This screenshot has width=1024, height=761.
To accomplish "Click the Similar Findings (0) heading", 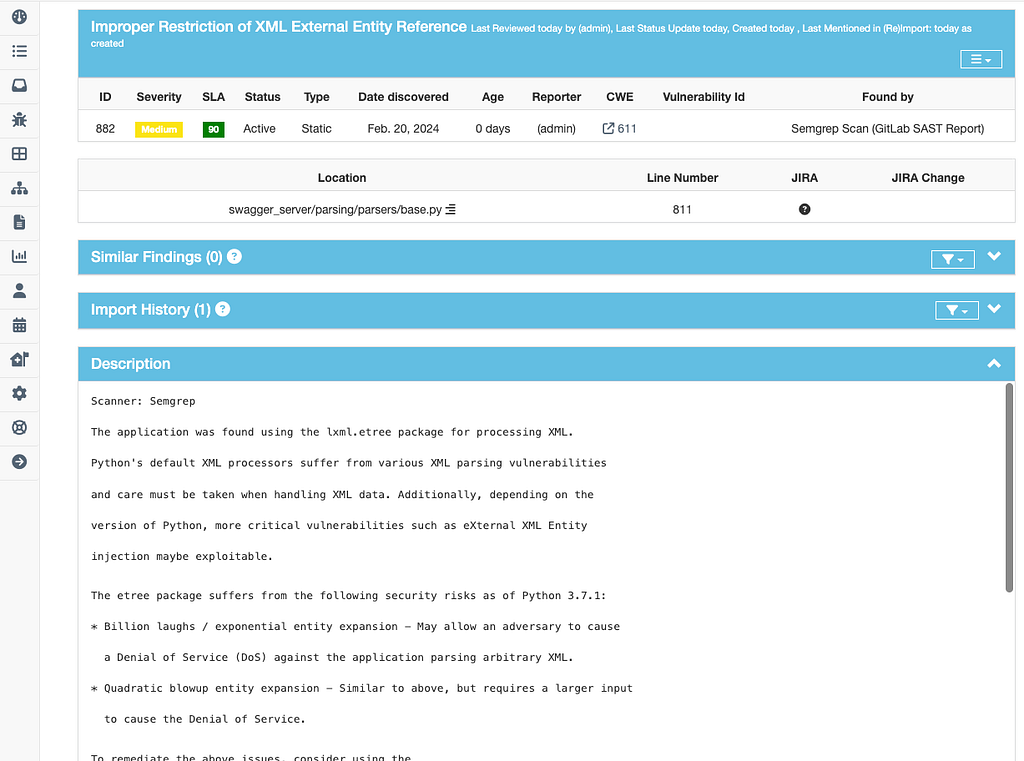I will coord(157,257).
